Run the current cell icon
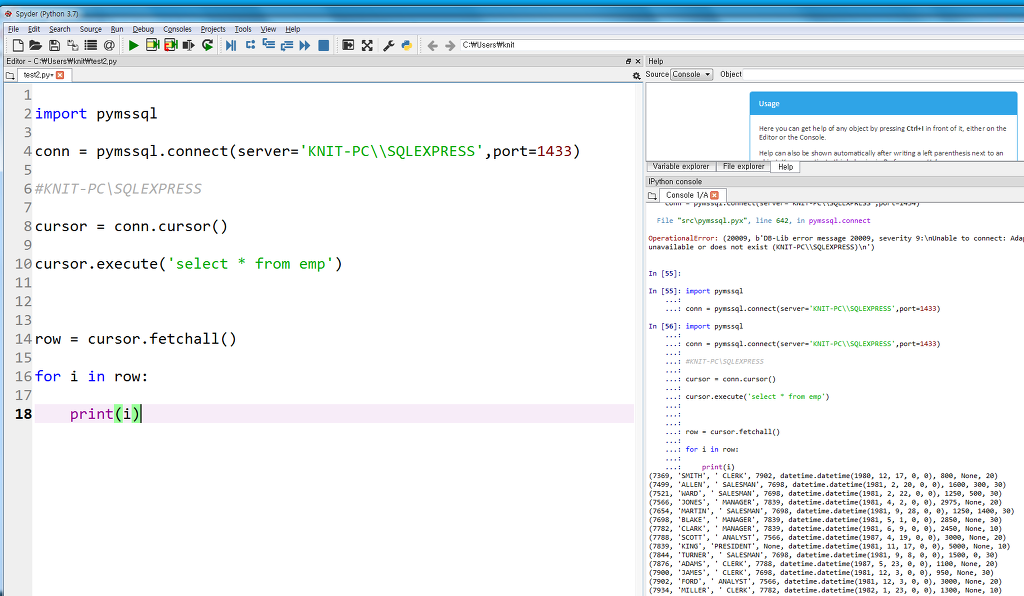 pos(153,45)
